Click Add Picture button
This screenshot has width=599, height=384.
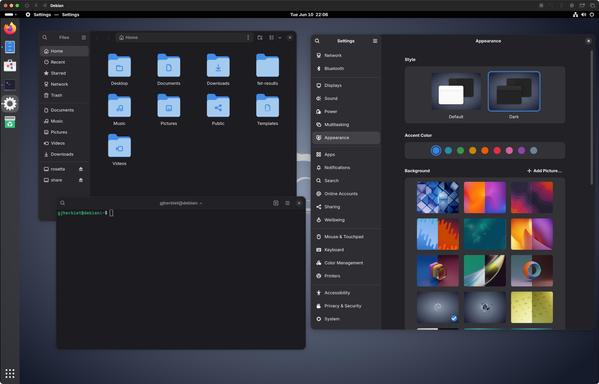click(544, 171)
